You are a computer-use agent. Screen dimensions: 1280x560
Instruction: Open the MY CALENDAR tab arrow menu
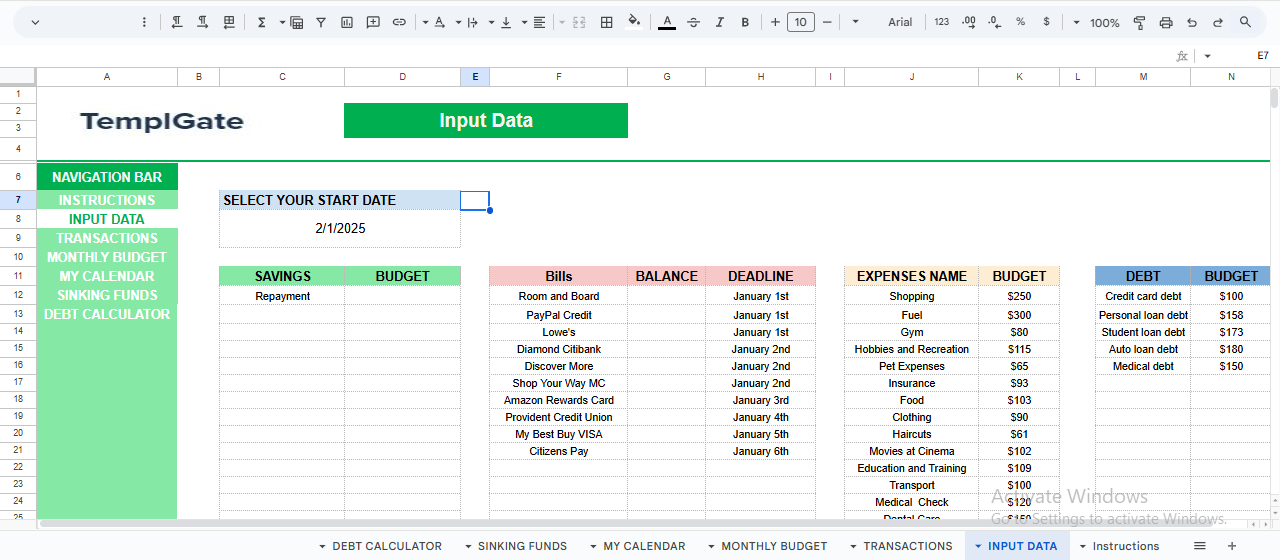pos(593,547)
